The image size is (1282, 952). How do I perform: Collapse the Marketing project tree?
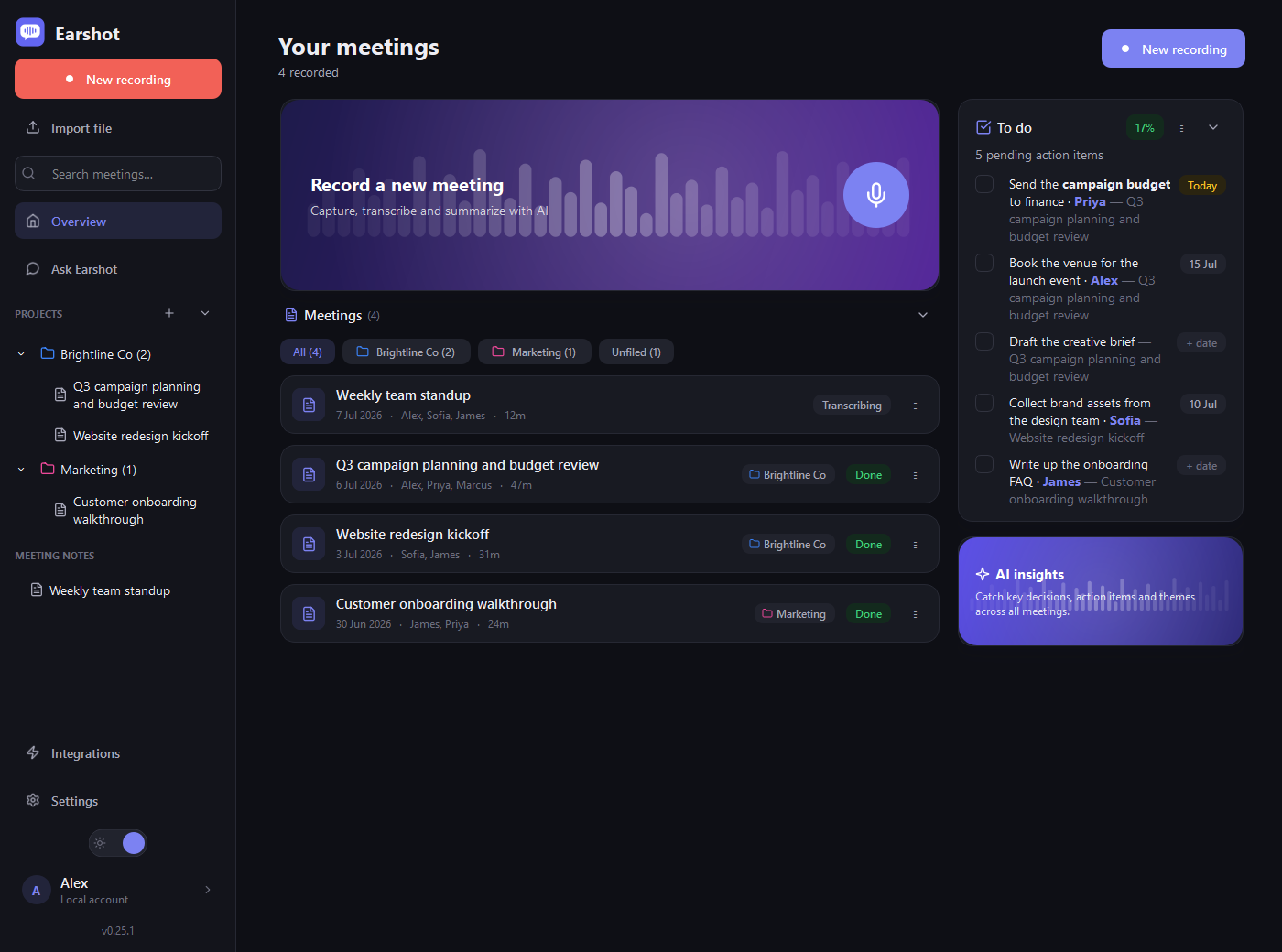click(21, 470)
